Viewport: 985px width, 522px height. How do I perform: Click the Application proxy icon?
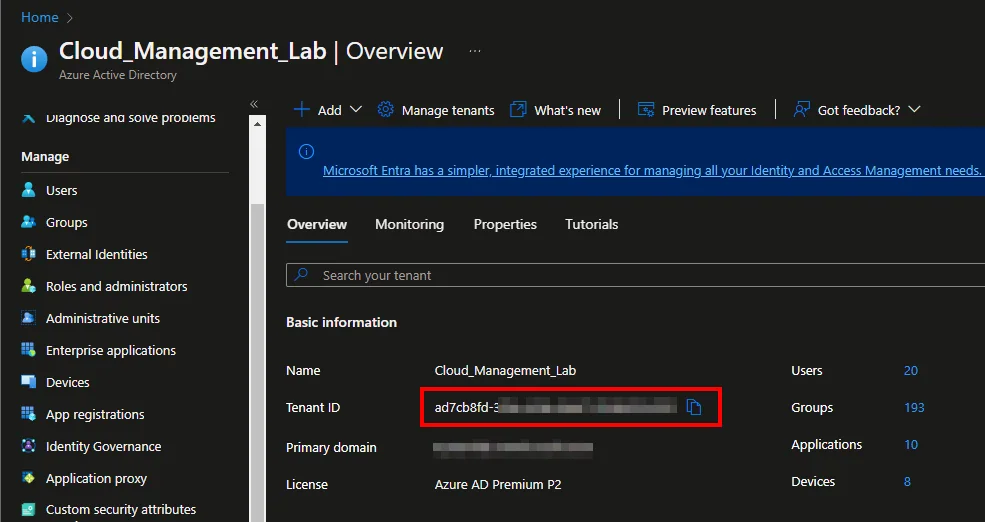[28, 478]
